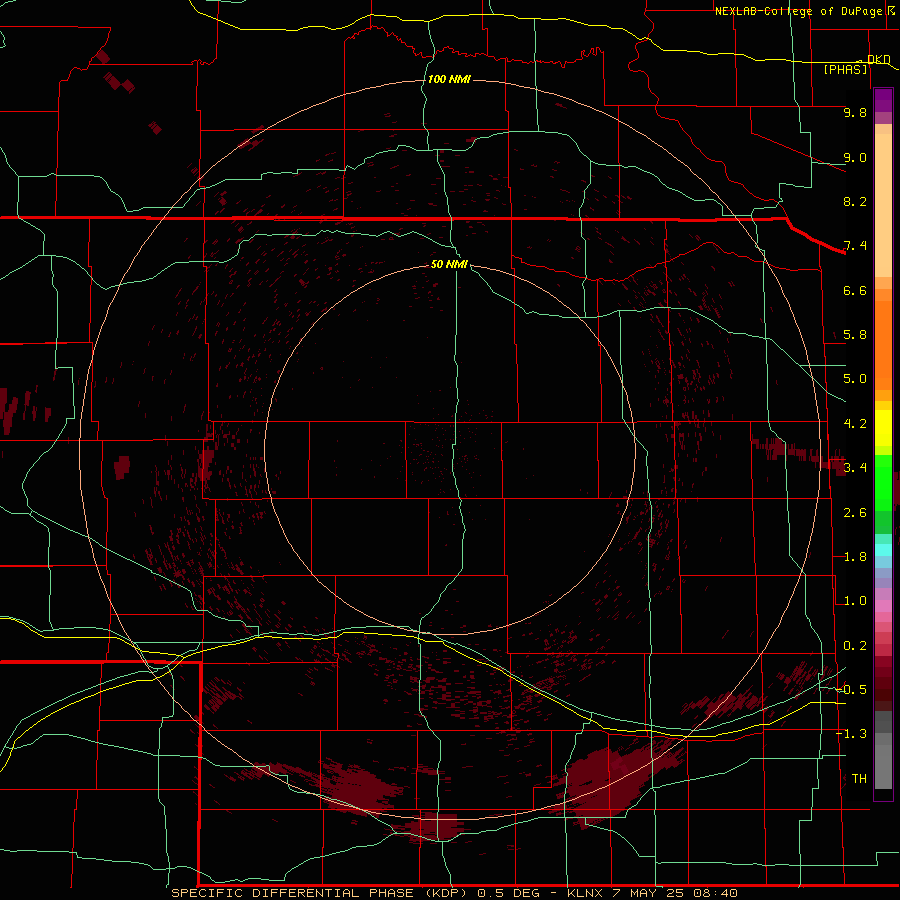
Task: Click the 8.2 scale value
Action: point(855,201)
